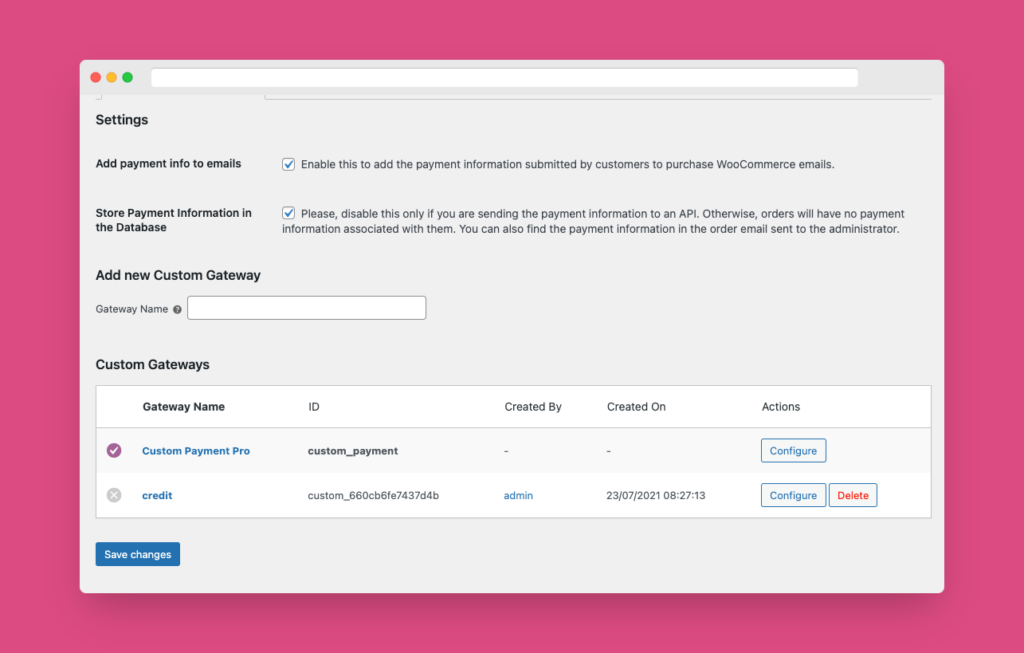Close the window with the red button

coord(95,77)
